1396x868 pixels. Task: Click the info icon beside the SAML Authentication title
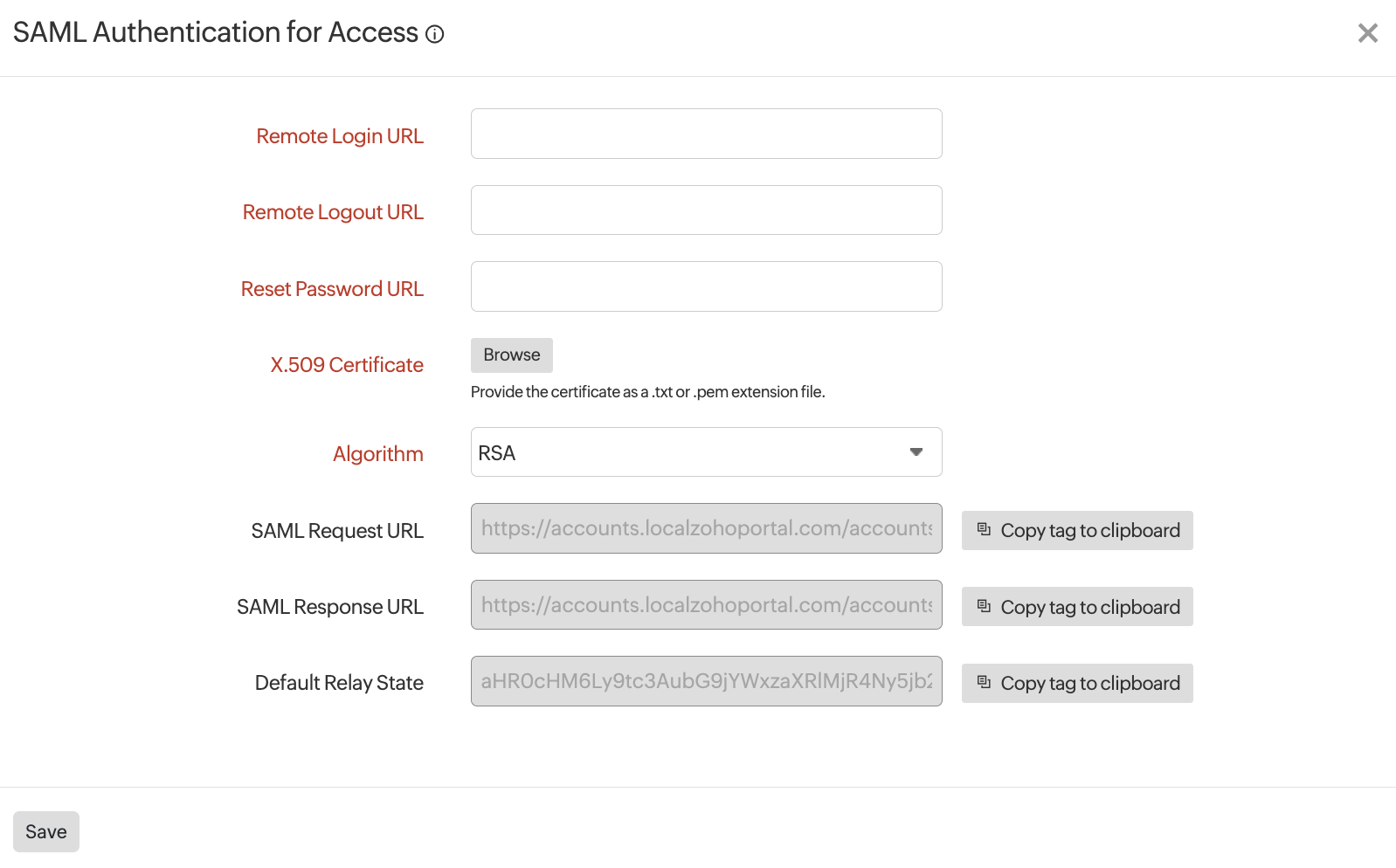[x=435, y=34]
